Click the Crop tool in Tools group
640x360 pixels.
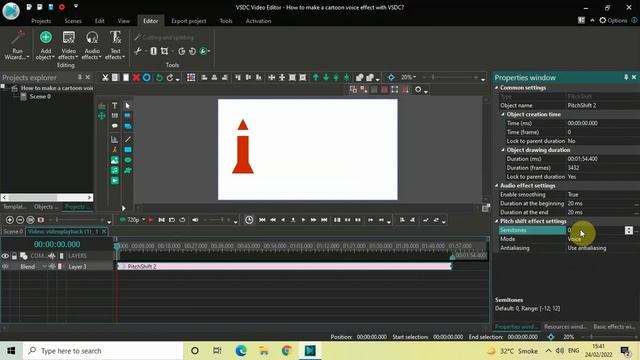[x=164, y=51]
